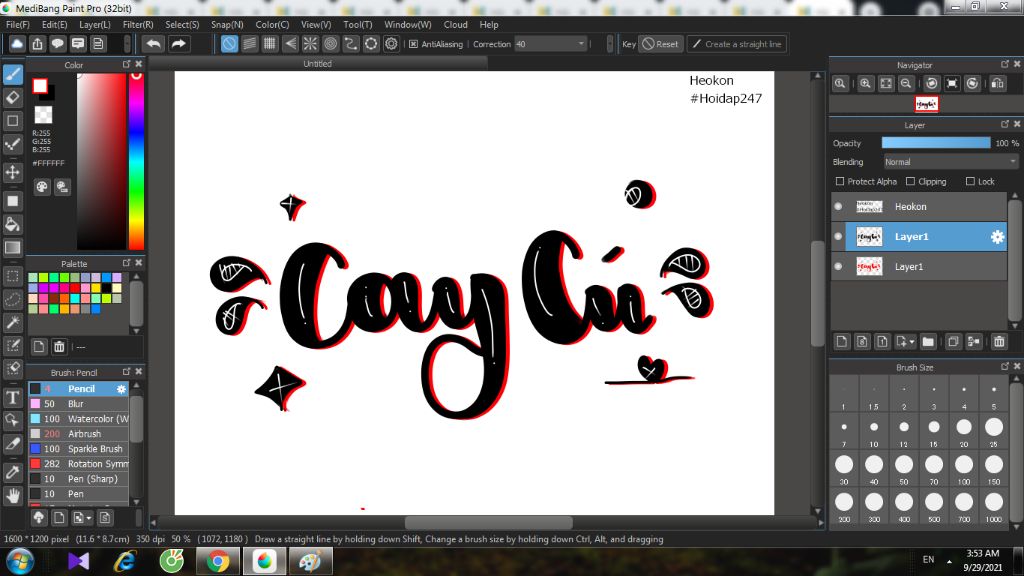1024x576 pixels.
Task: Select the Text tool
Action: click(12, 397)
